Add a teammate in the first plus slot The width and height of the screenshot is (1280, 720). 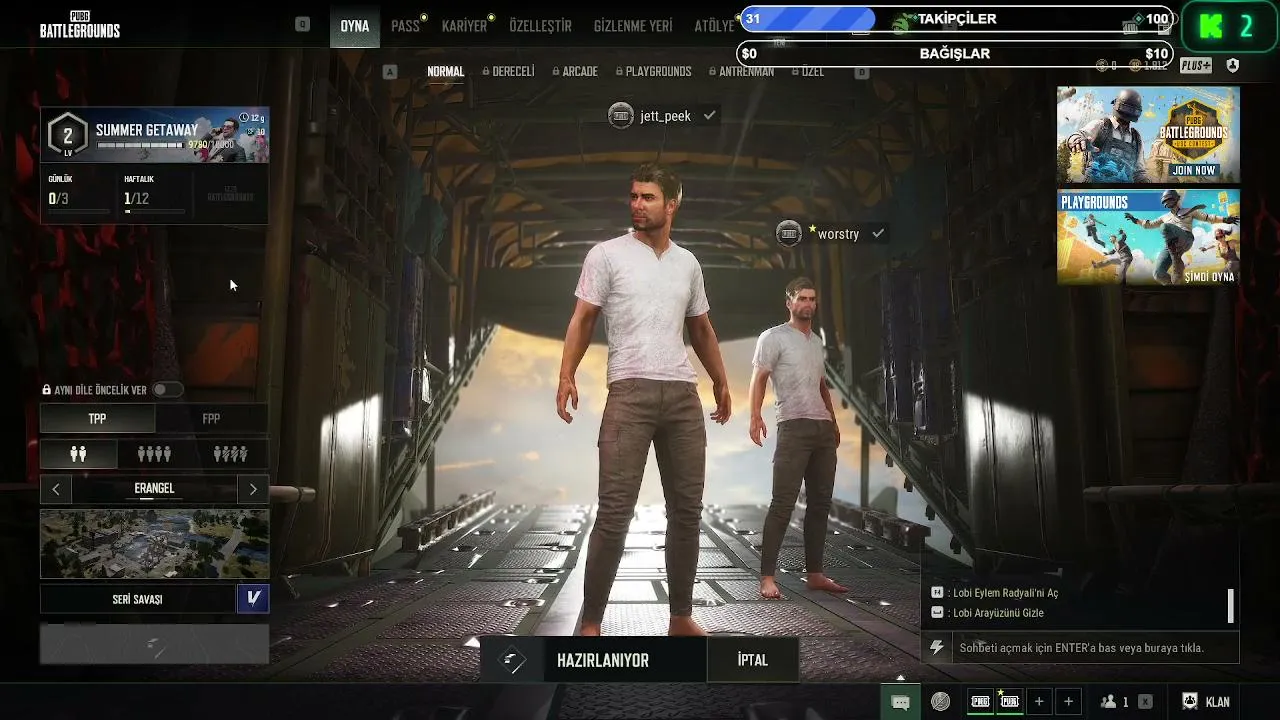pyautogui.click(x=1039, y=702)
